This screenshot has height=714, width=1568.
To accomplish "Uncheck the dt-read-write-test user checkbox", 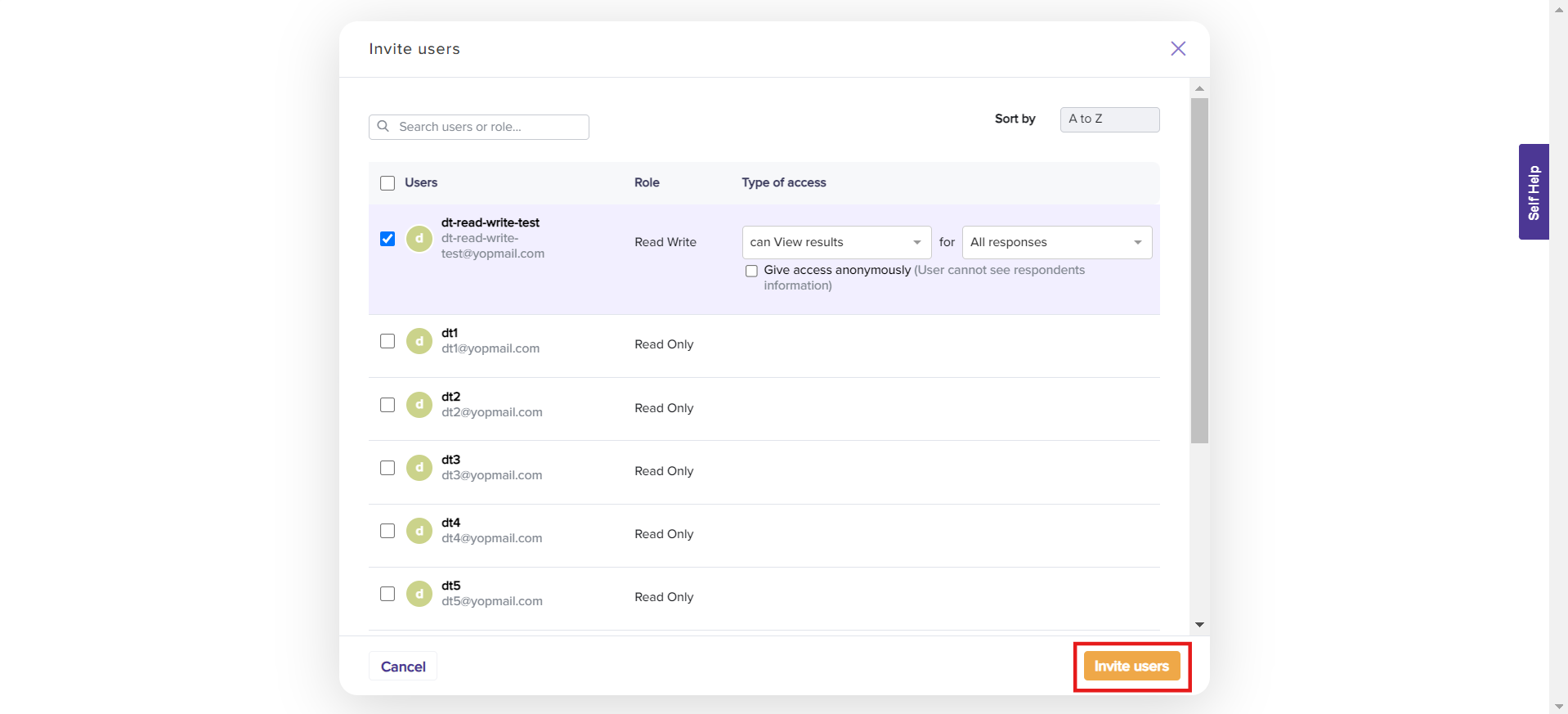I will (388, 239).
